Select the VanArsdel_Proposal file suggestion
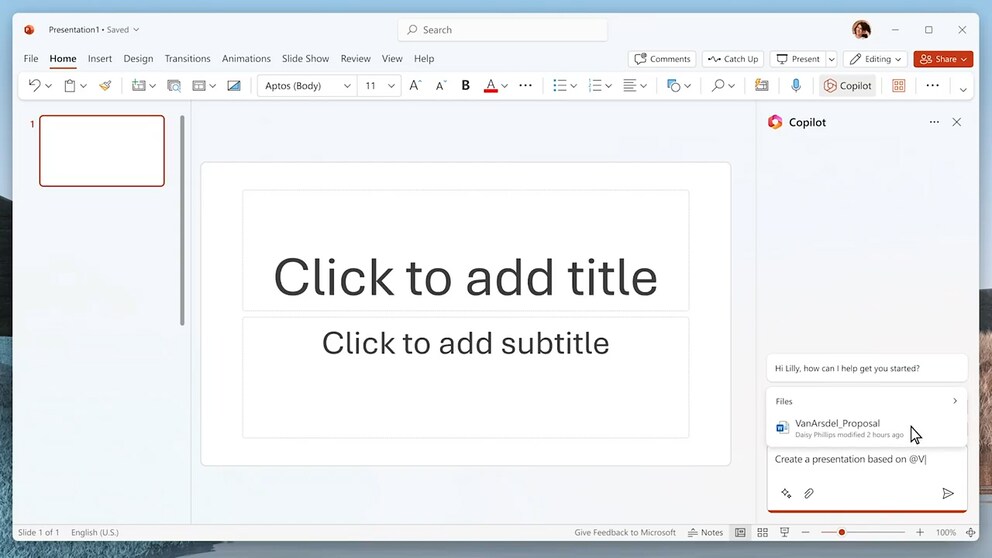992x558 pixels. (x=837, y=428)
